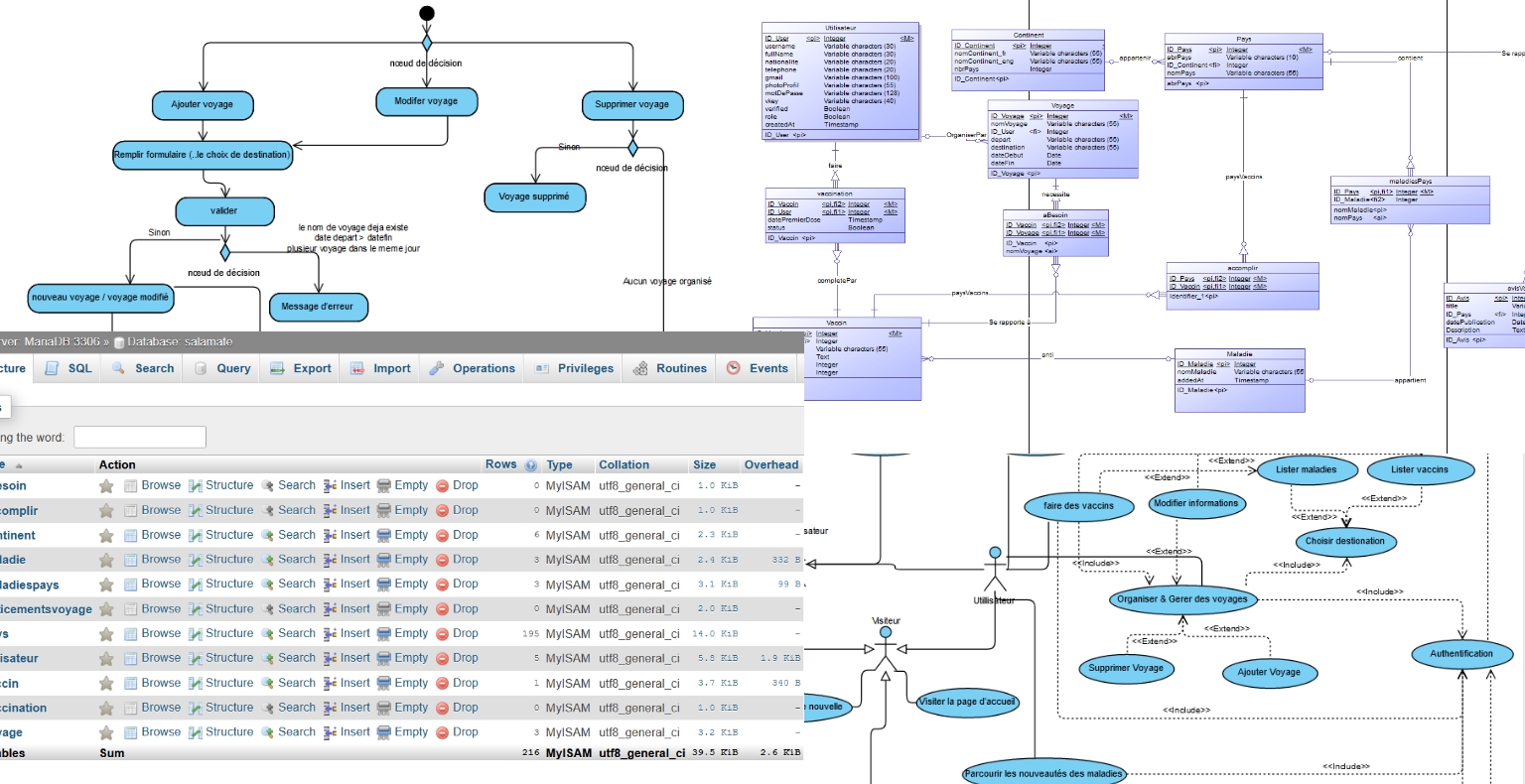The image size is (1525, 784).
Task: Click the Events tab clock icon
Action: click(733, 368)
